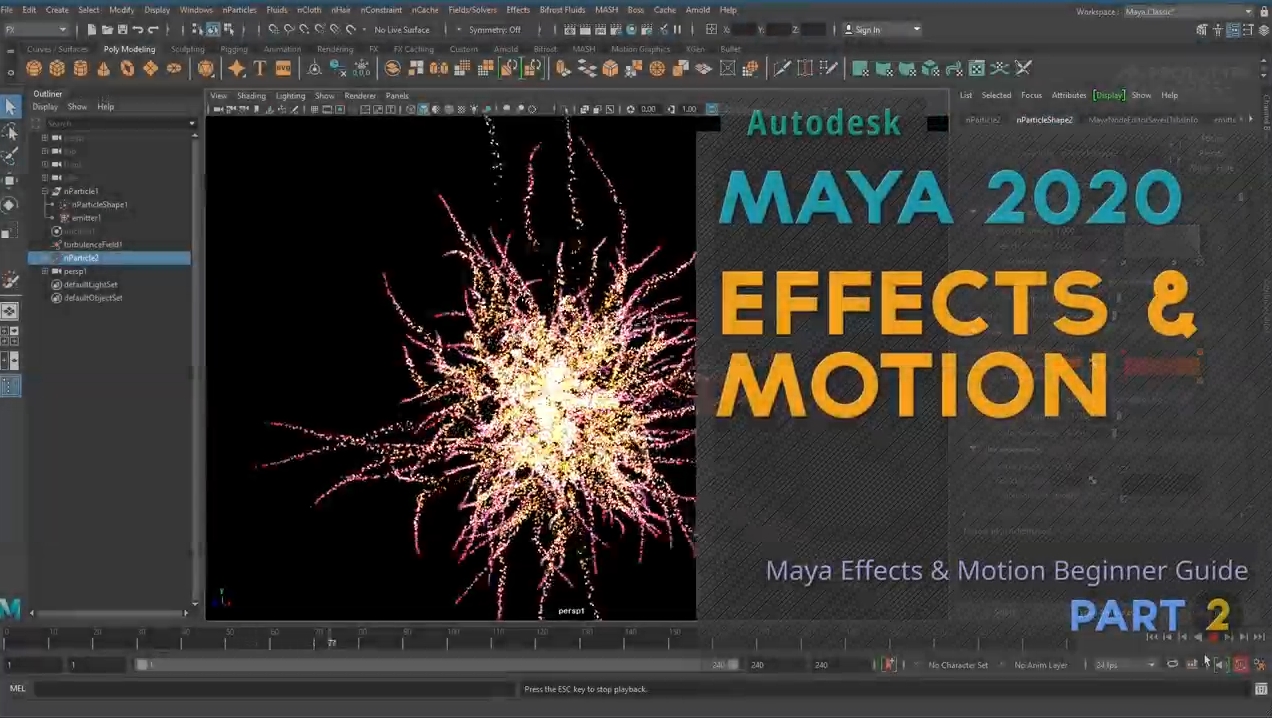
Task: Collapse the nParticle1 tree node
Action: pos(45,191)
